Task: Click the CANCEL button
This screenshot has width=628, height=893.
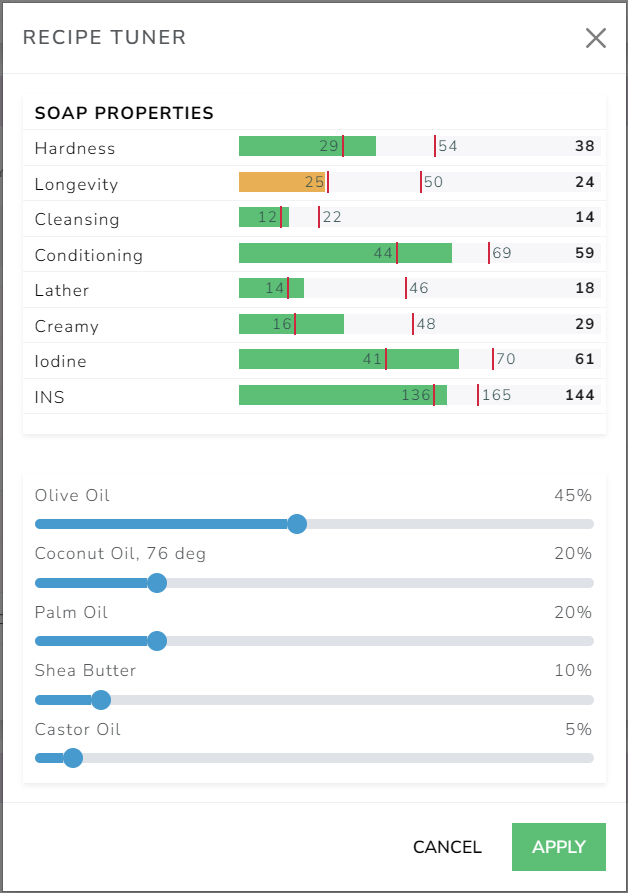Action: pyautogui.click(x=447, y=847)
